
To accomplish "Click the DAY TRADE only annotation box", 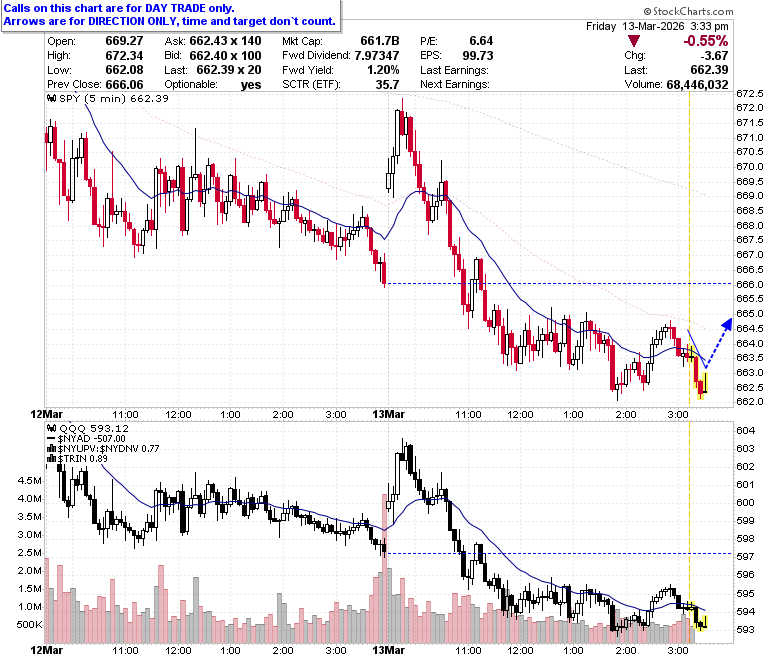I will point(171,15).
